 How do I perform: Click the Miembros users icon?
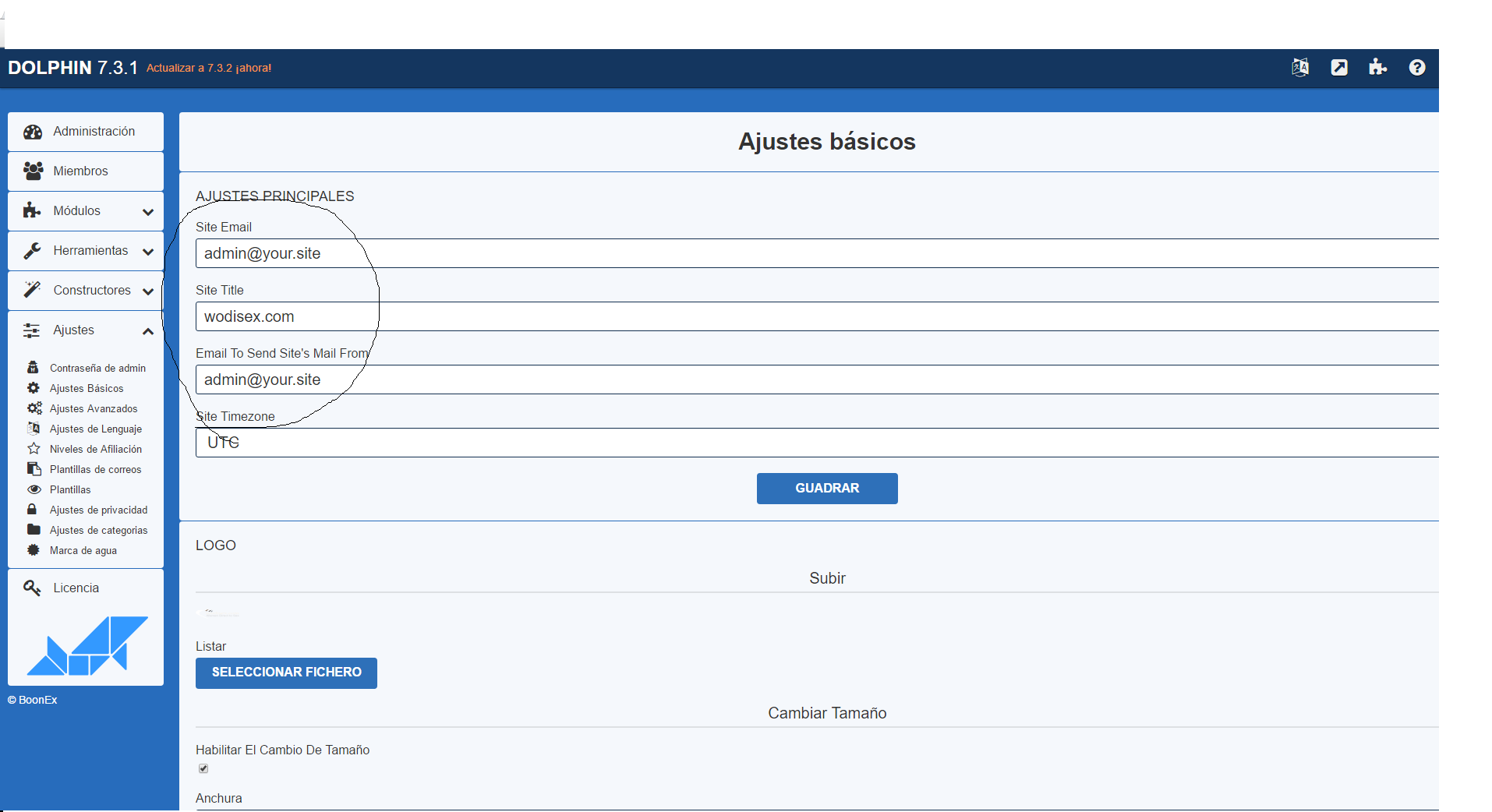pos(33,171)
